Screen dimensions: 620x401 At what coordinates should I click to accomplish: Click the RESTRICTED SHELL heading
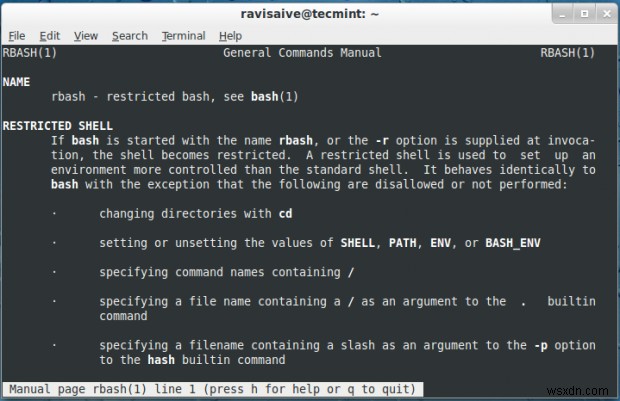(x=58, y=126)
